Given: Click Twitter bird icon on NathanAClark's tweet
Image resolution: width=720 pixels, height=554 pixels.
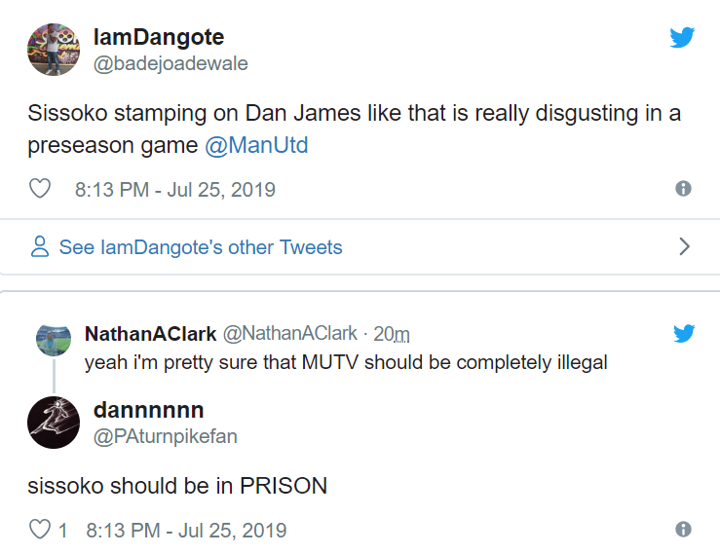Looking at the screenshot, I should coord(683,333).
